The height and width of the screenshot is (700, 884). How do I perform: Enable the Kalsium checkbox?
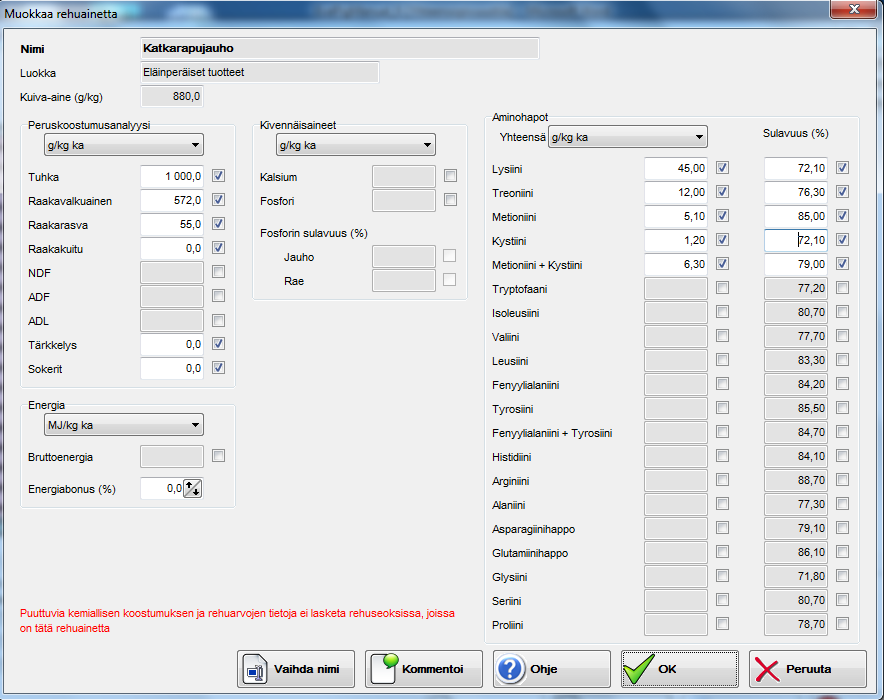pyautogui.click(x=450, y=176)
